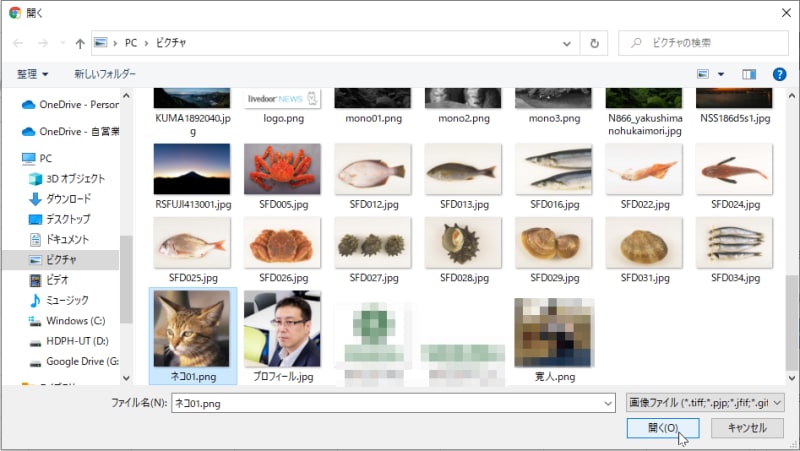Open the 整理 menu
The width and height of the screenshot is (800, 451).
pos(33,74)
